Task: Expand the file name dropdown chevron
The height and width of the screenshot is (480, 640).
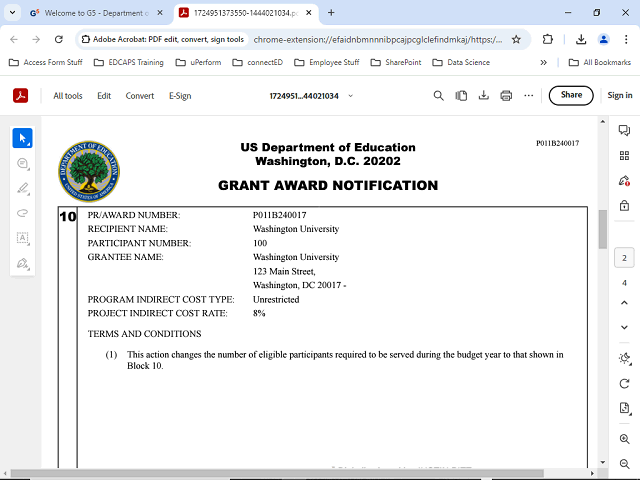Action: pyautogui.click(x=351, y=96)
